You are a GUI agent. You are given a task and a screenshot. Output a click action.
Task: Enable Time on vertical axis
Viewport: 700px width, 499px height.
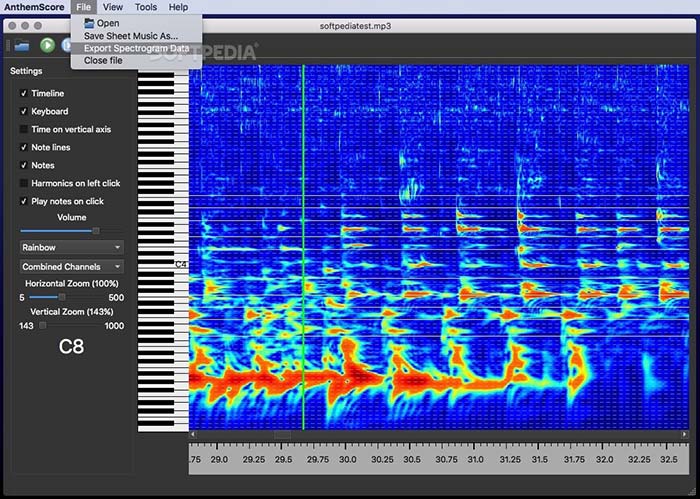tap(24, 129)
